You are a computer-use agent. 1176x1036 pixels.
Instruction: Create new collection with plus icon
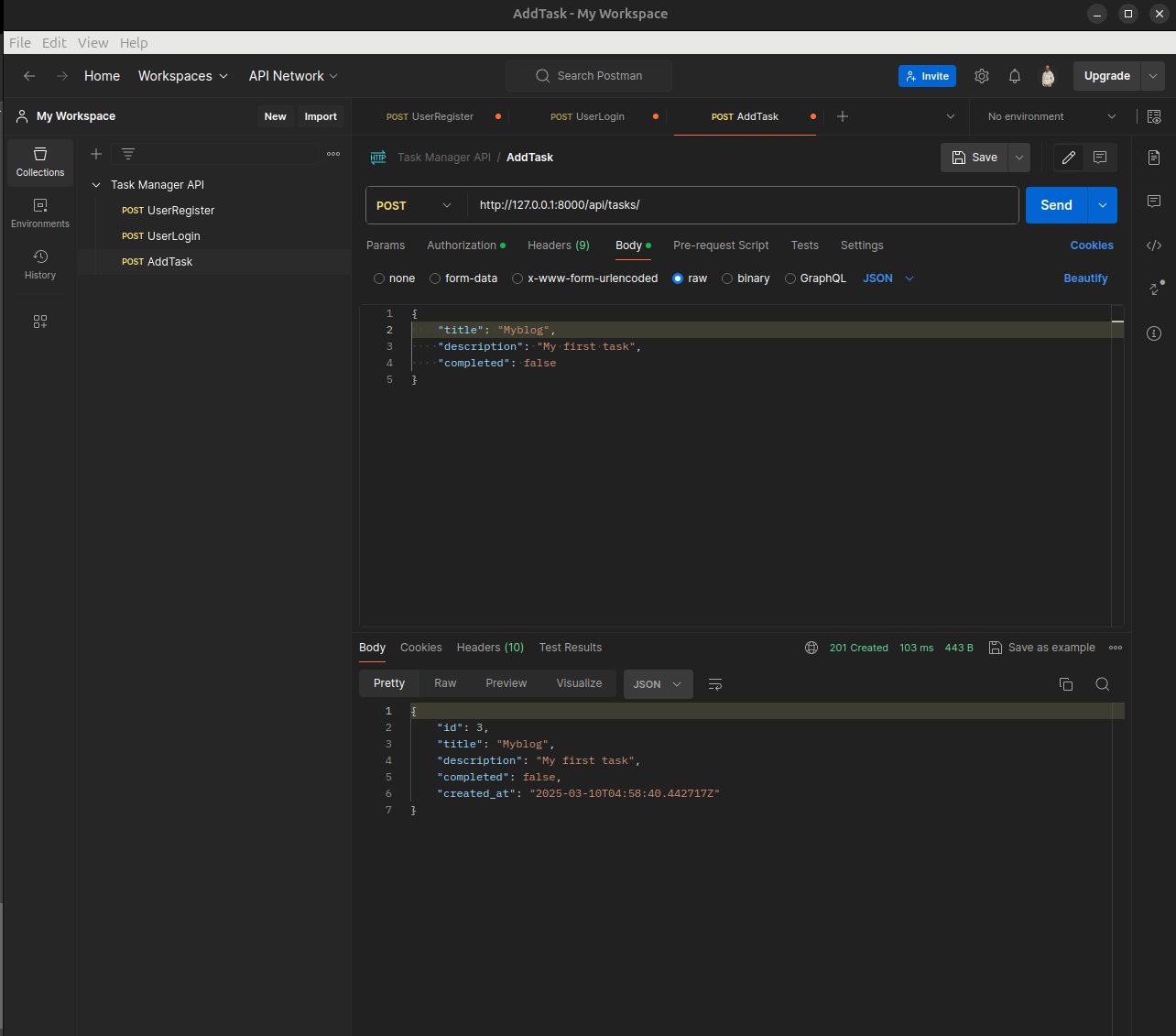pos(96,154)
